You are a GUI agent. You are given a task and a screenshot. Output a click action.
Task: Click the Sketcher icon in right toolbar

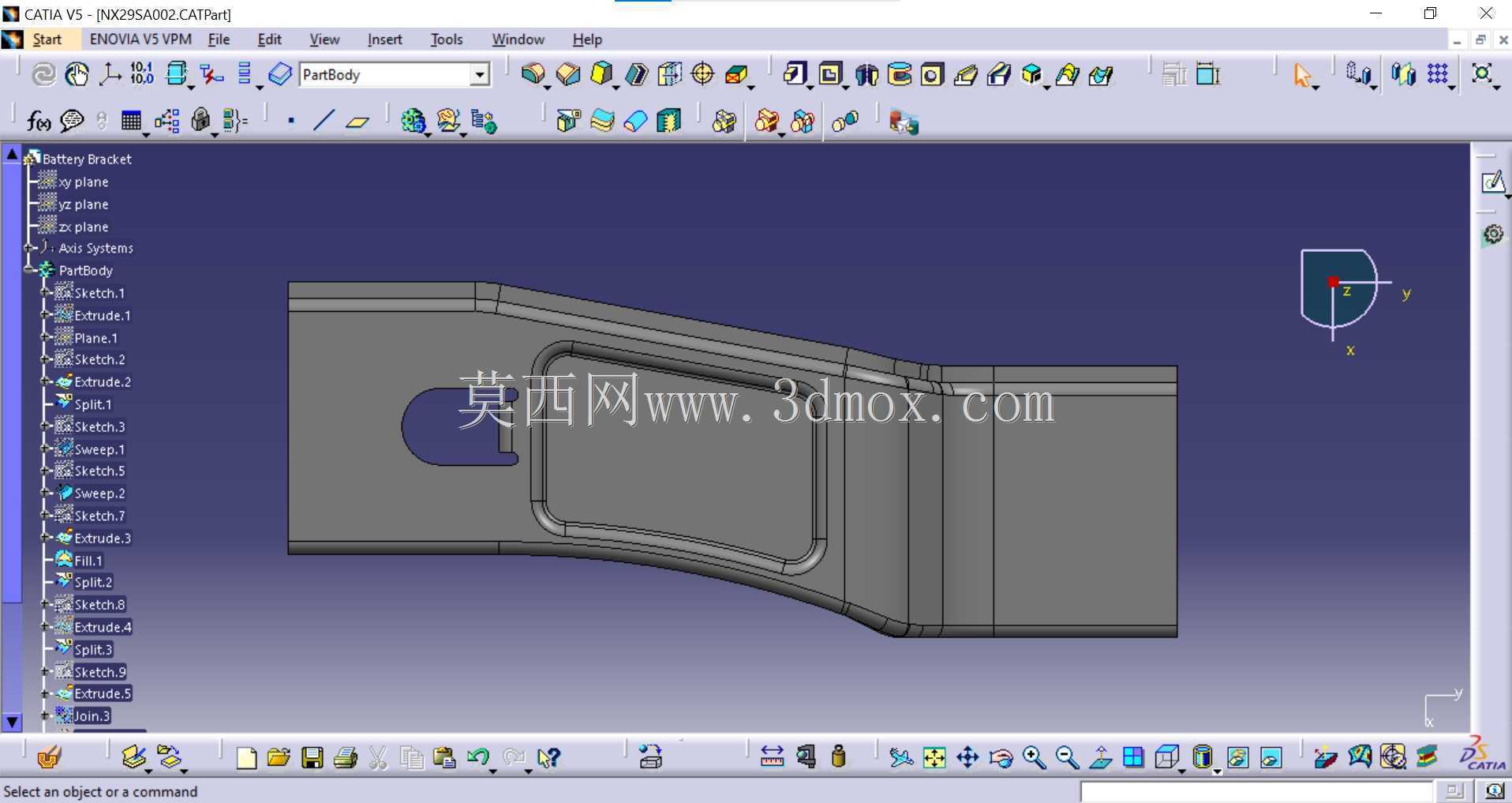pos(1491,182)
